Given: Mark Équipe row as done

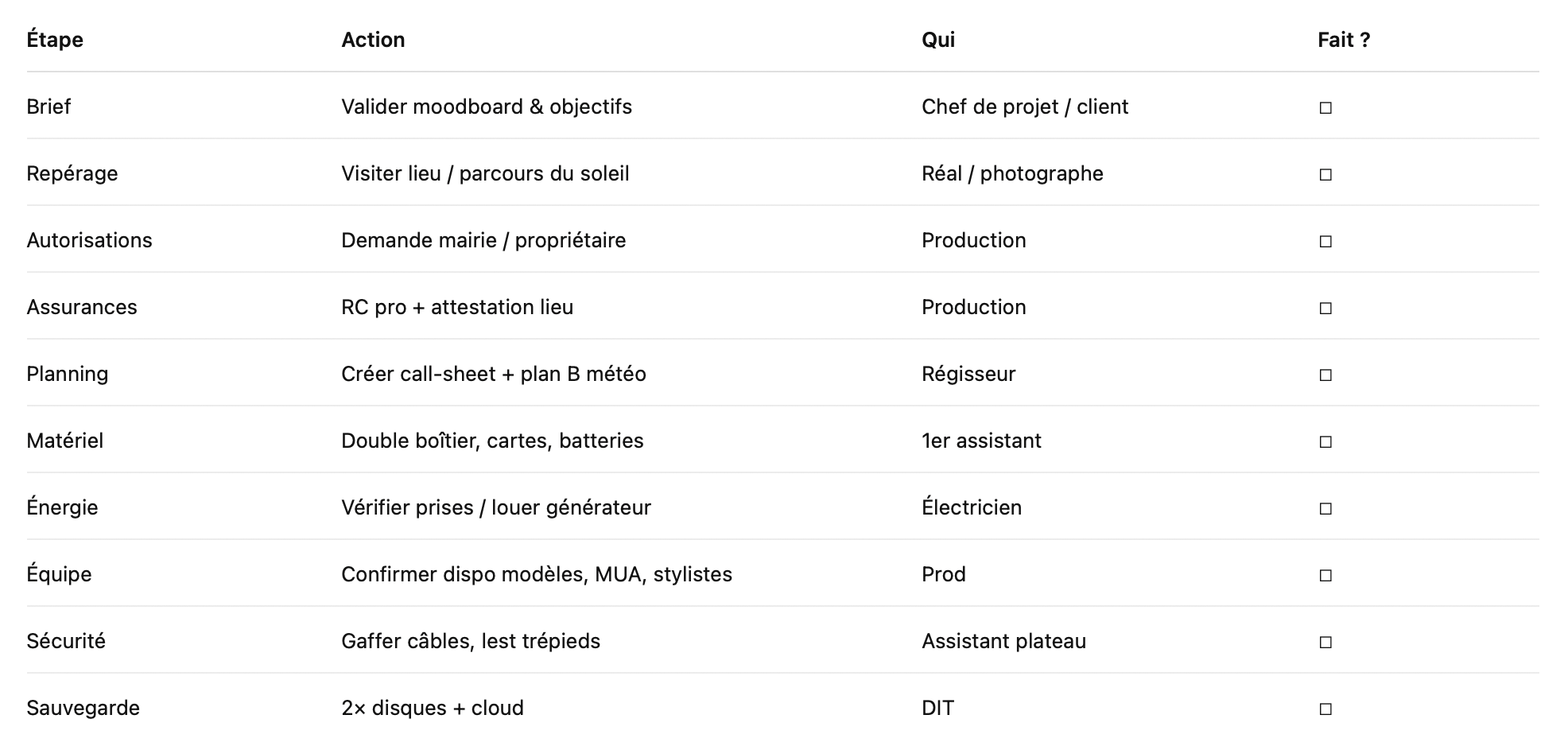Looking at the screenshot, I should pyautogui.click(x=1325, y=575).
